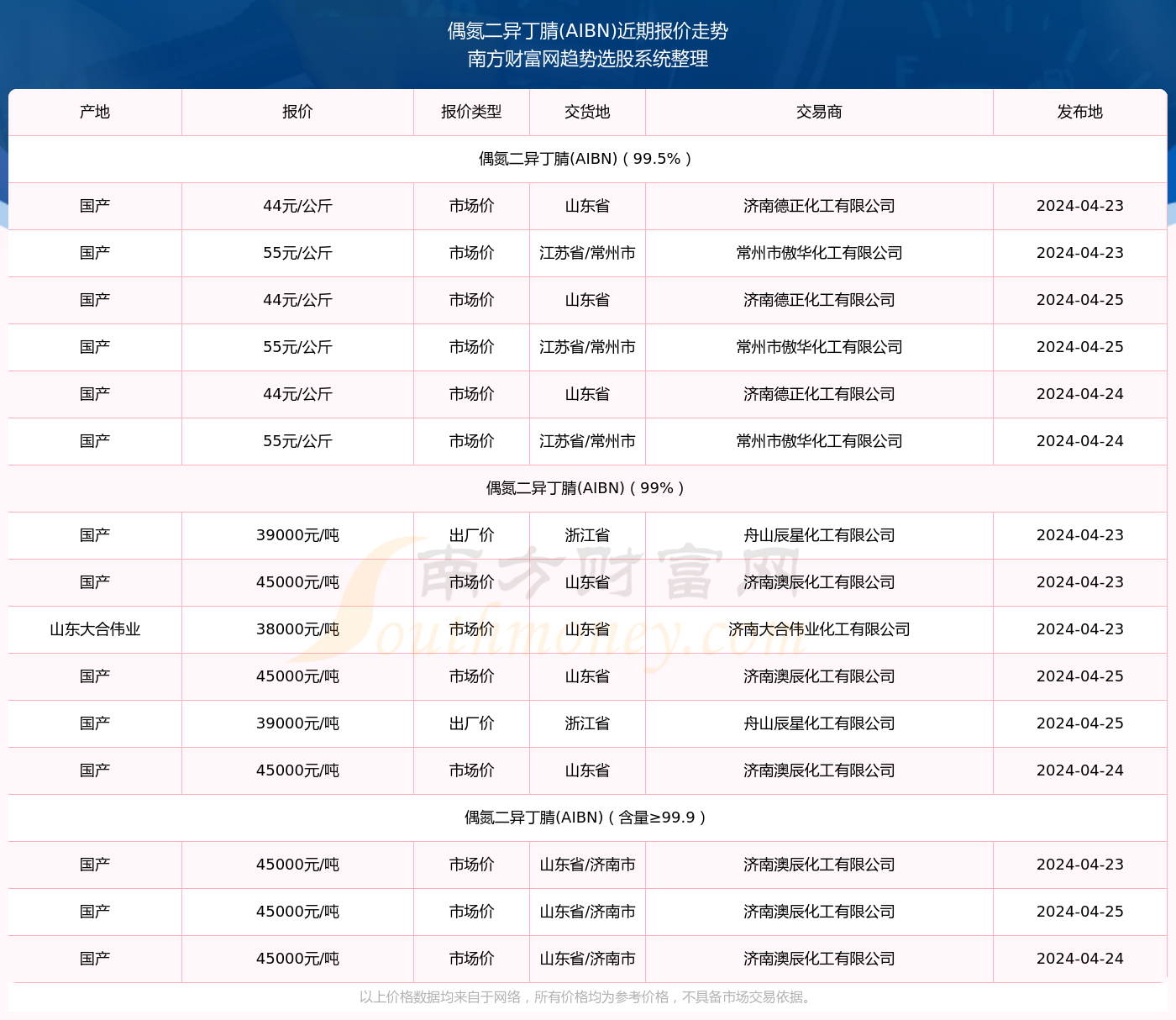The image size is (1176, 1020).
Task: Click 舟山辰星化工有限公司 in the 2024-04-23 row
Action: click(819, 535)
